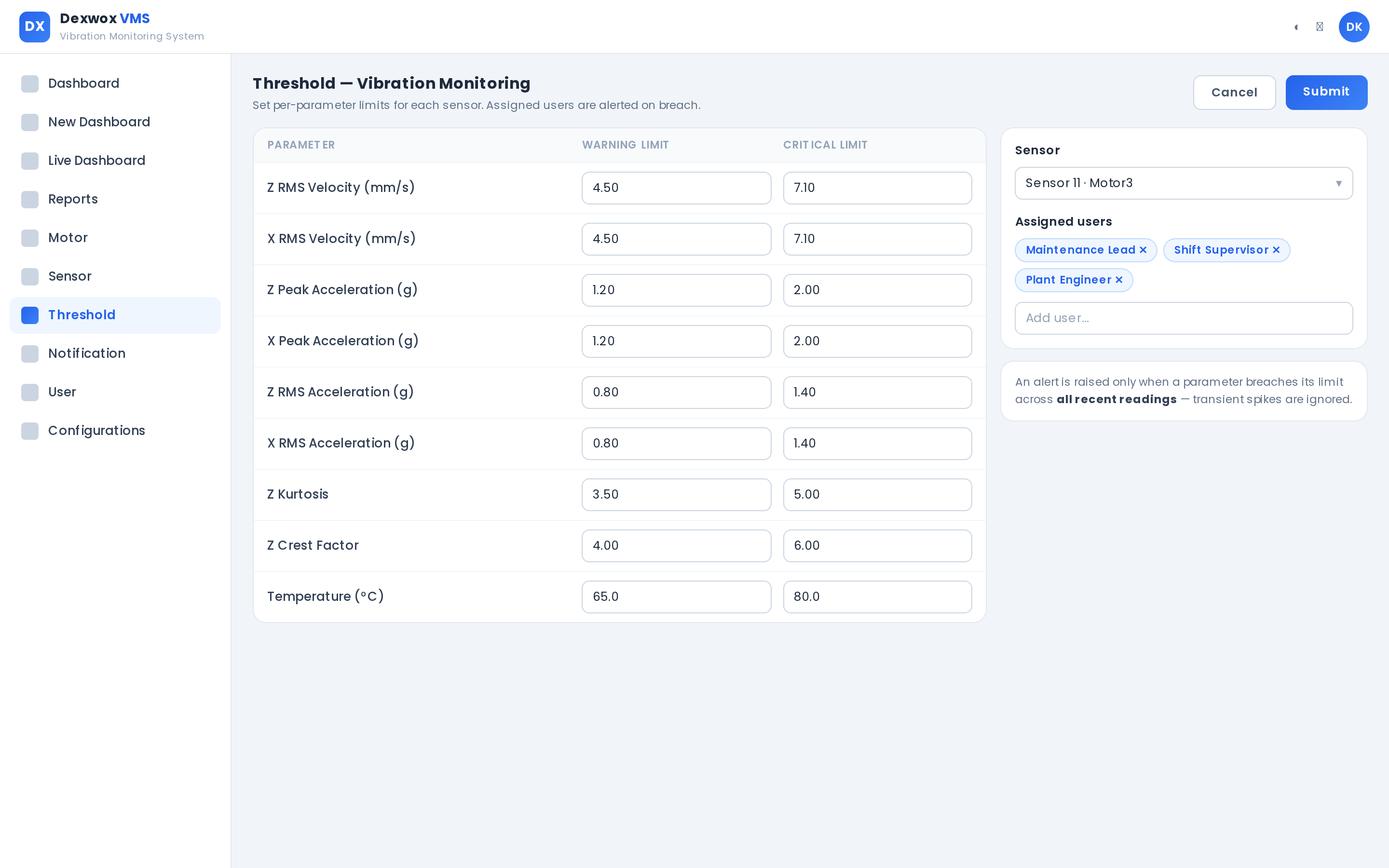Edit Z RMS Velocity critical limit field
Screen dimensions: 1389x868
click(x=877, y=188)
